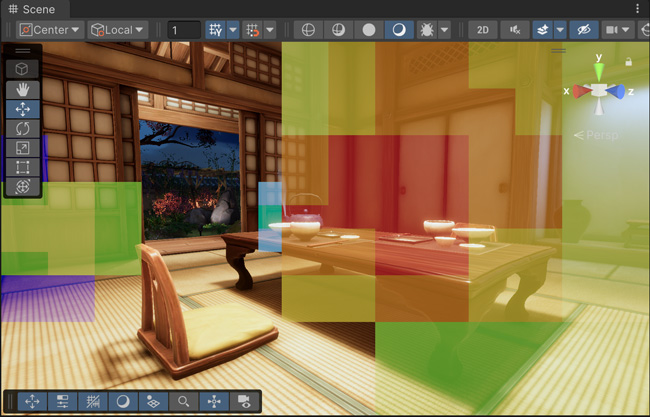Click the cube tool icon in the tools overlay
The width and height of the screenshot is (650, 417).
point(23,68)
